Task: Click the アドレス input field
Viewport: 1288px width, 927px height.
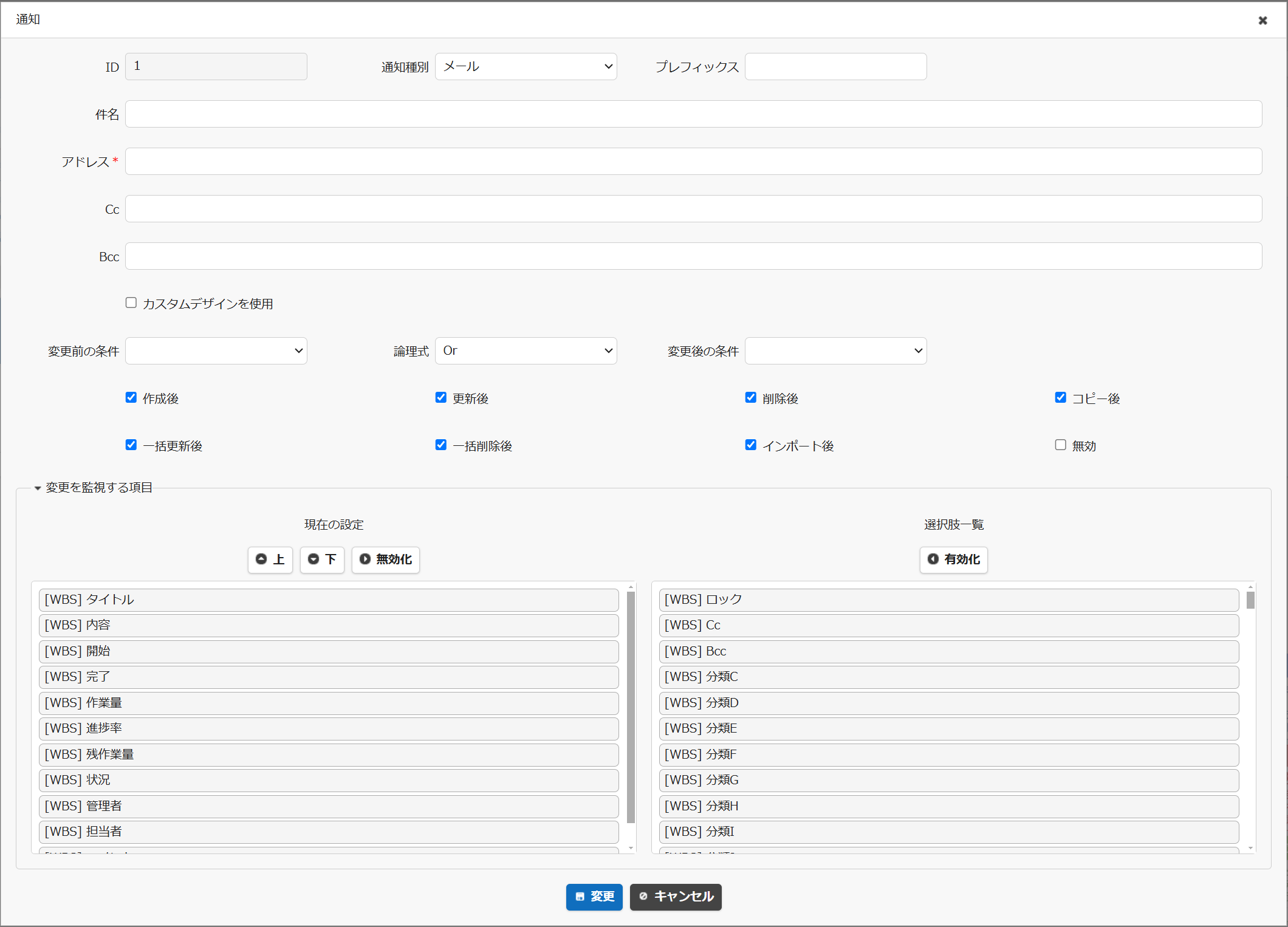Action: point(694,161)
